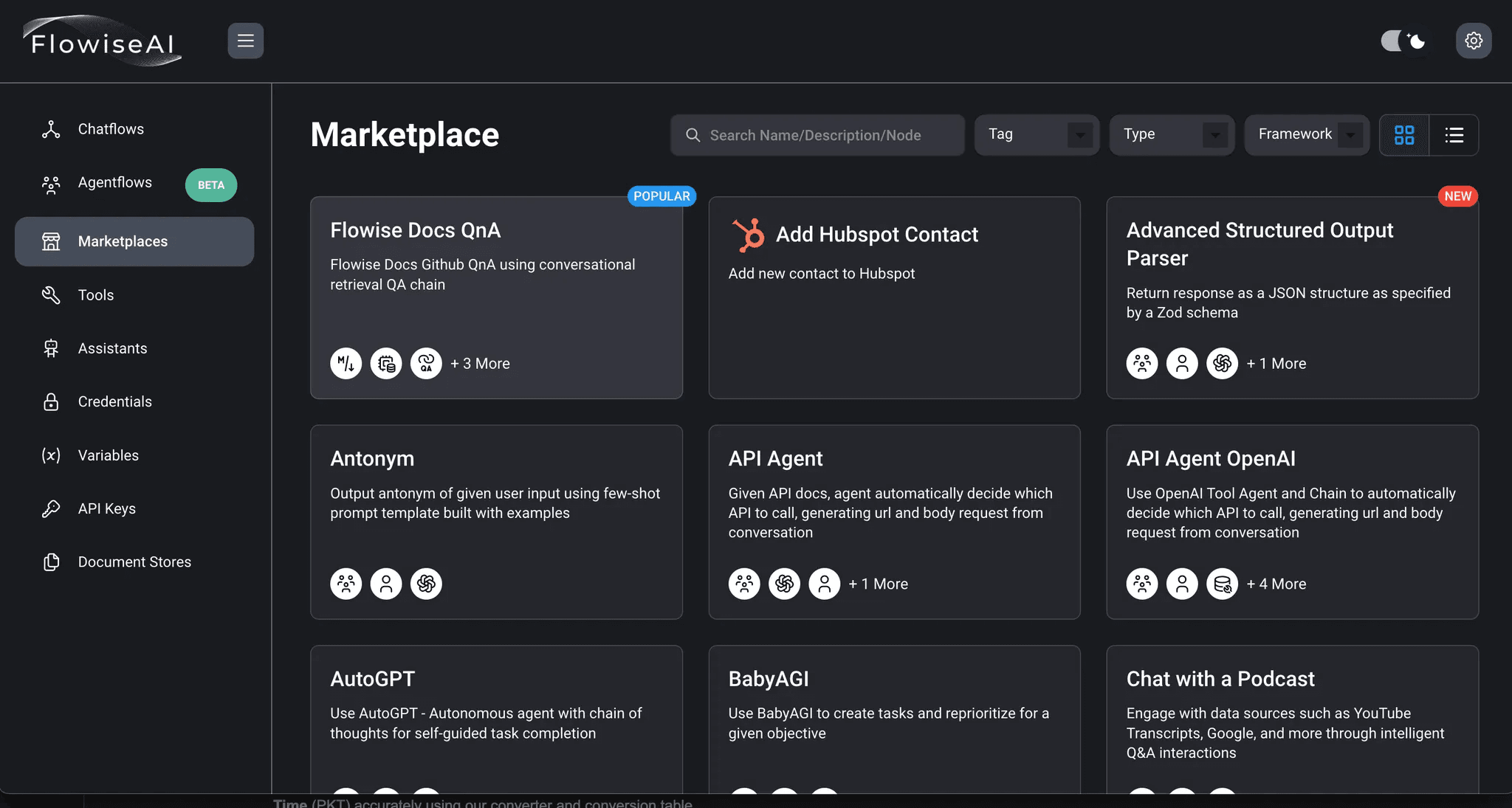Expand the Tag filter dropdown
Screen dimensions: 1512x808
pos(1037,135)
